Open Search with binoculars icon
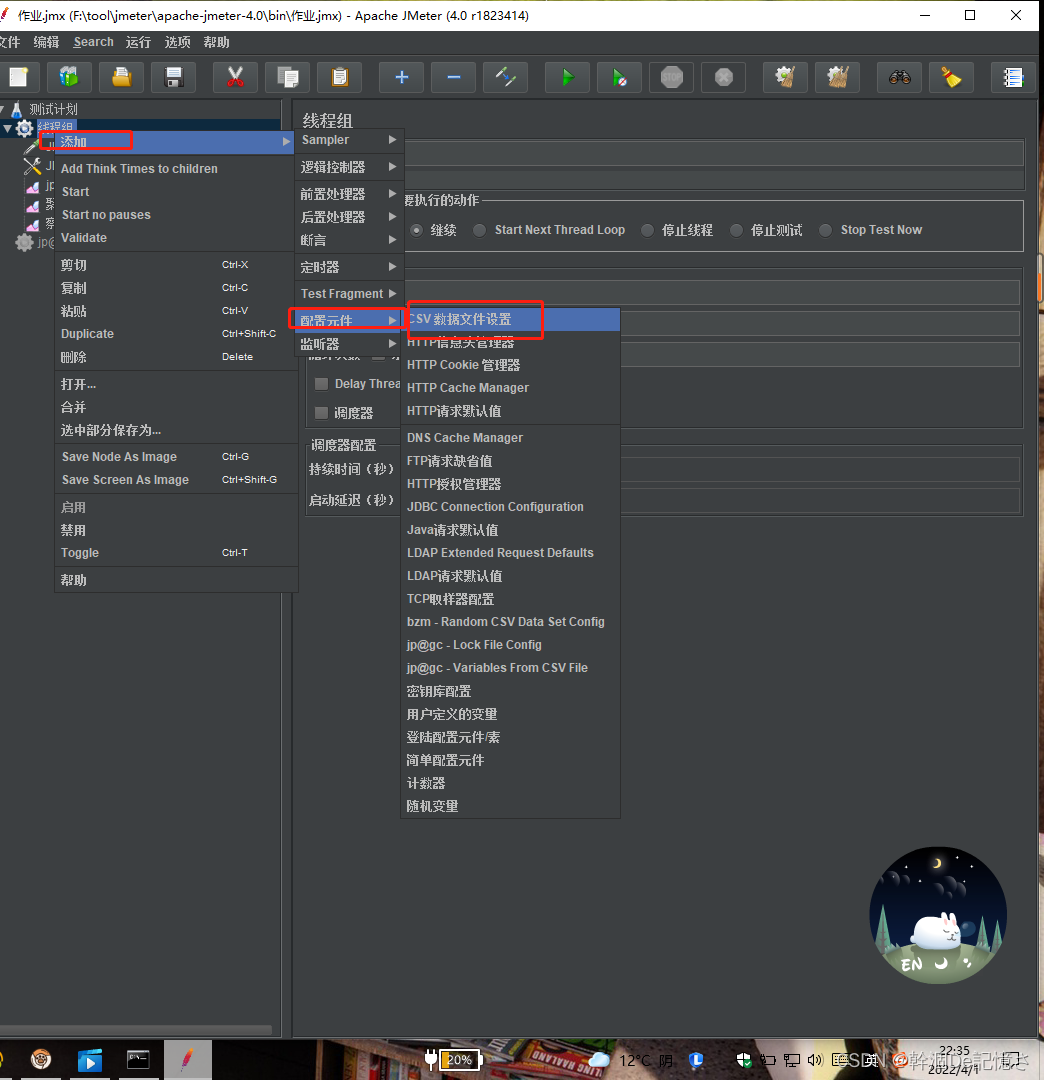 [899, 77]
